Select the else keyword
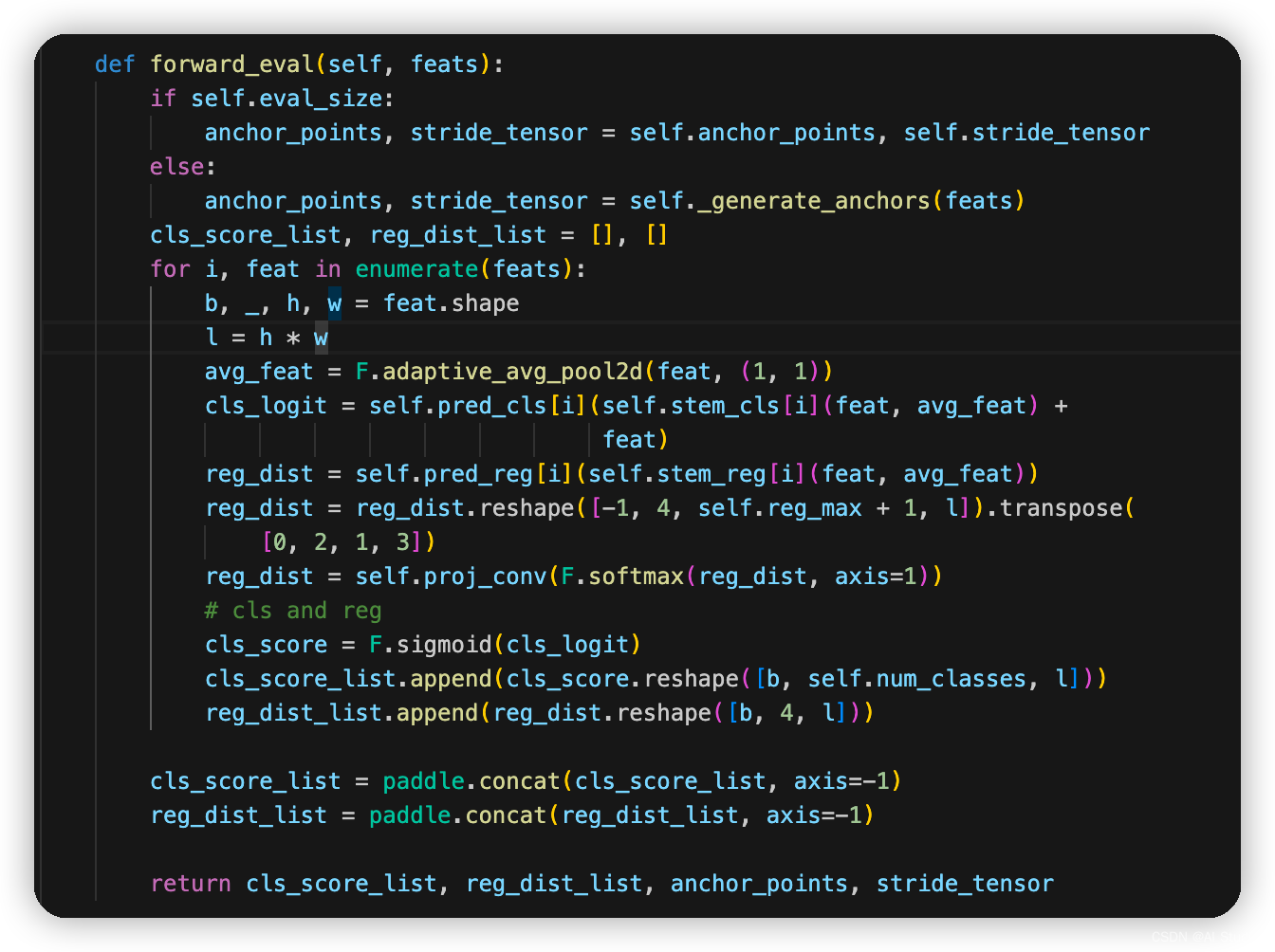Image resolution: width=1275 pixels, height=952 pixels. (176, 167)
